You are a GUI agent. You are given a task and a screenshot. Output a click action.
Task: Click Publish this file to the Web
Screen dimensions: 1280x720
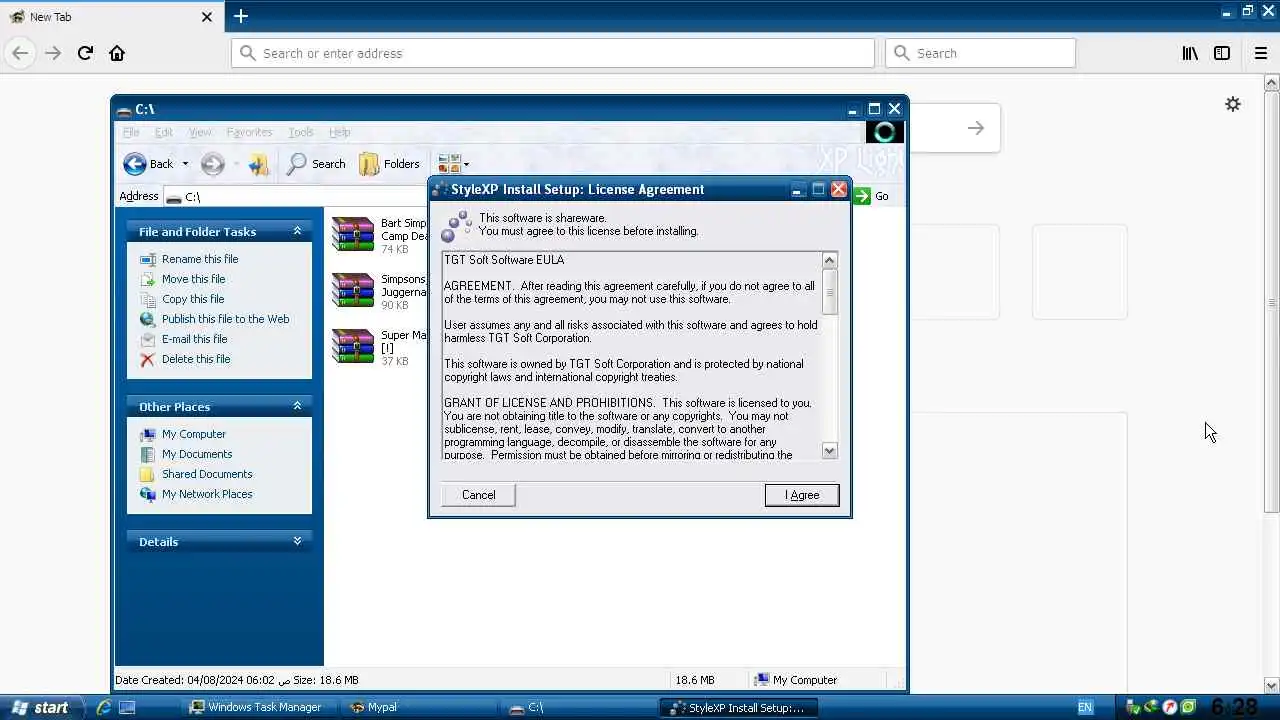tap(225, 319)
